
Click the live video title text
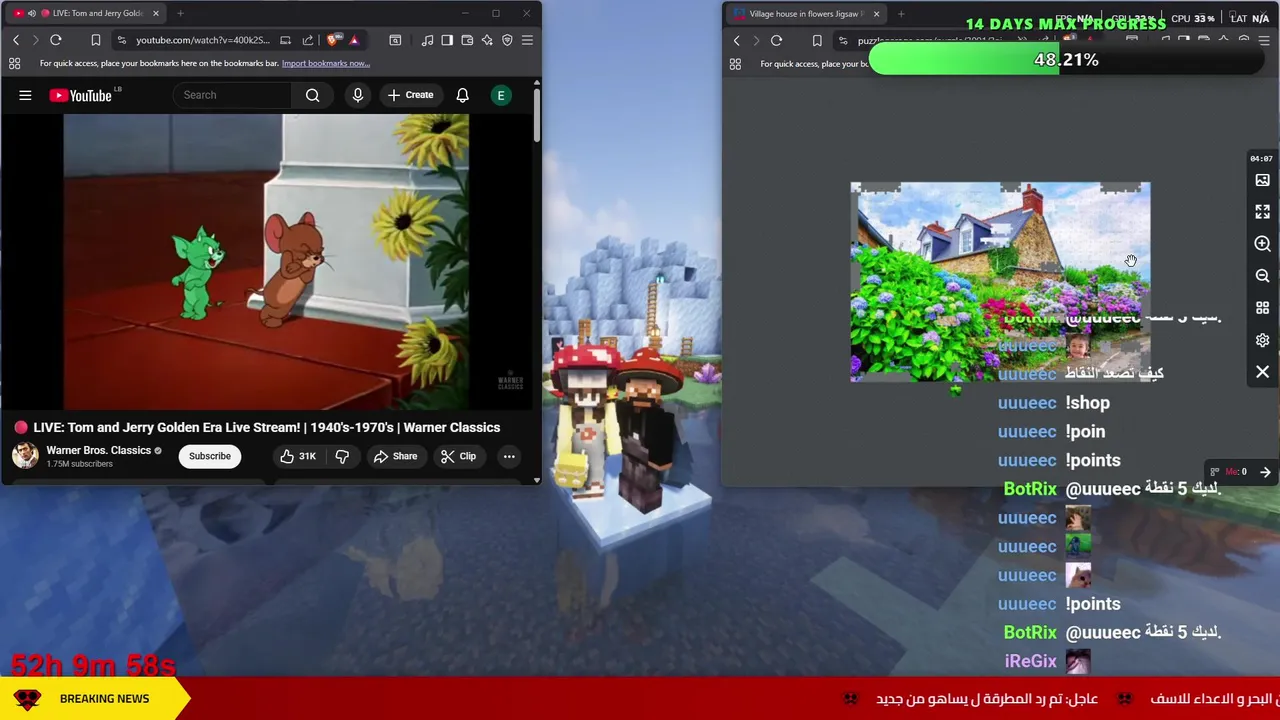coord(266,427)
